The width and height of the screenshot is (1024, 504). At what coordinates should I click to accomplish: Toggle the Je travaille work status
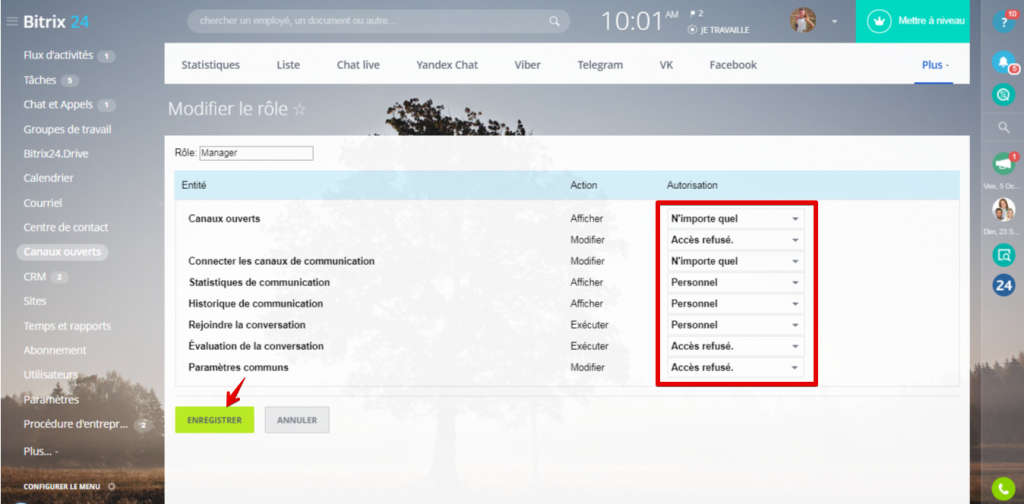coord(719,30)
